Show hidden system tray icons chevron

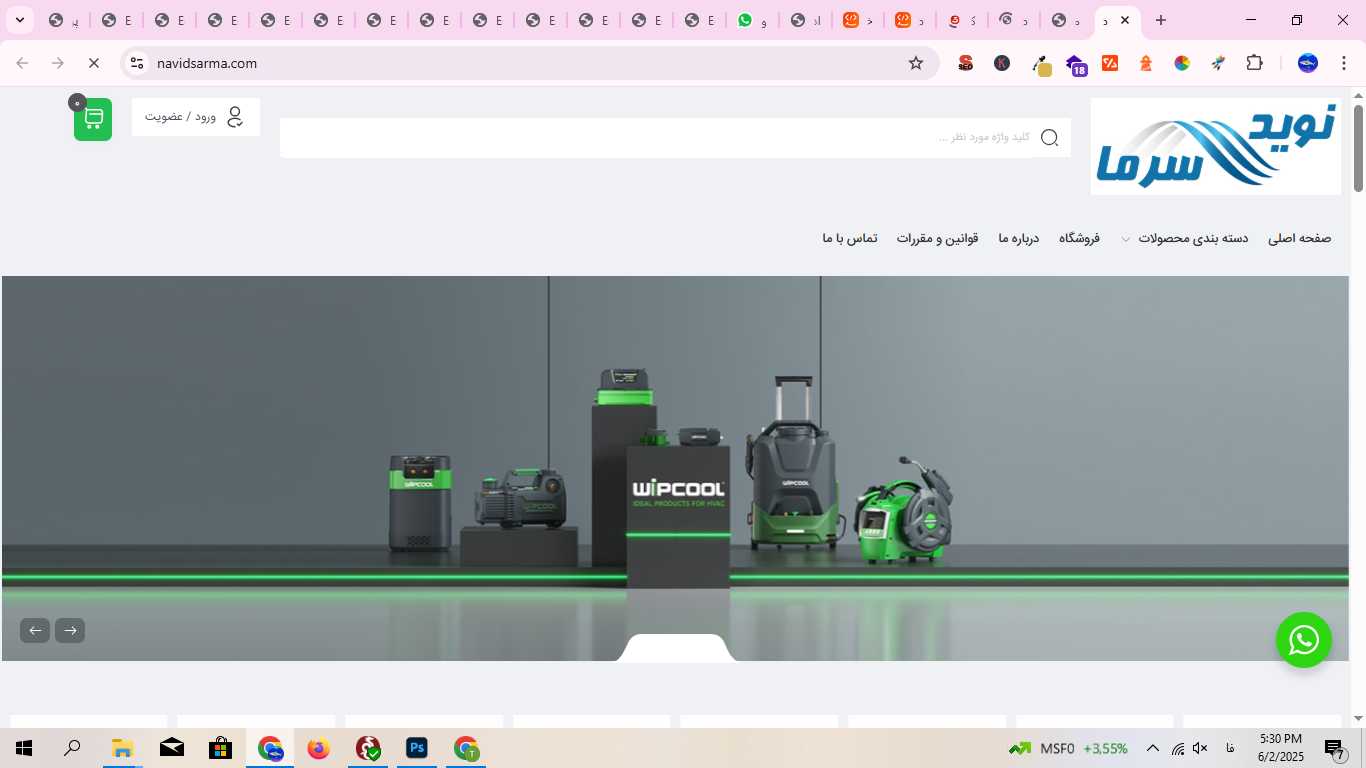(1152, 748)
